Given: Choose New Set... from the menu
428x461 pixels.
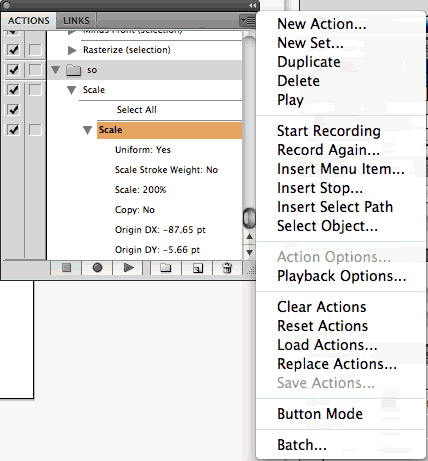Looking at the screenshot, I should pos(310,43).
